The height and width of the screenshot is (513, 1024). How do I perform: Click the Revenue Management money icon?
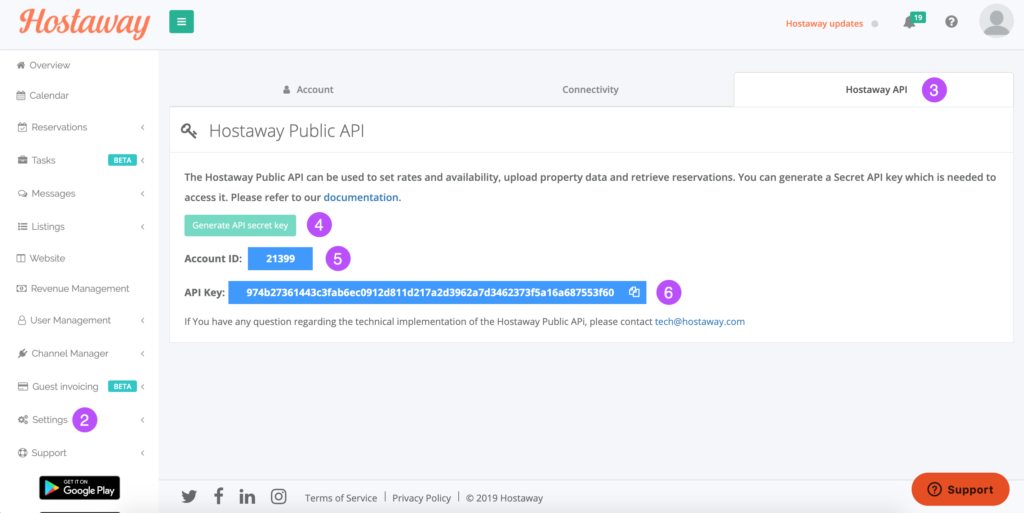click(22, 288)
